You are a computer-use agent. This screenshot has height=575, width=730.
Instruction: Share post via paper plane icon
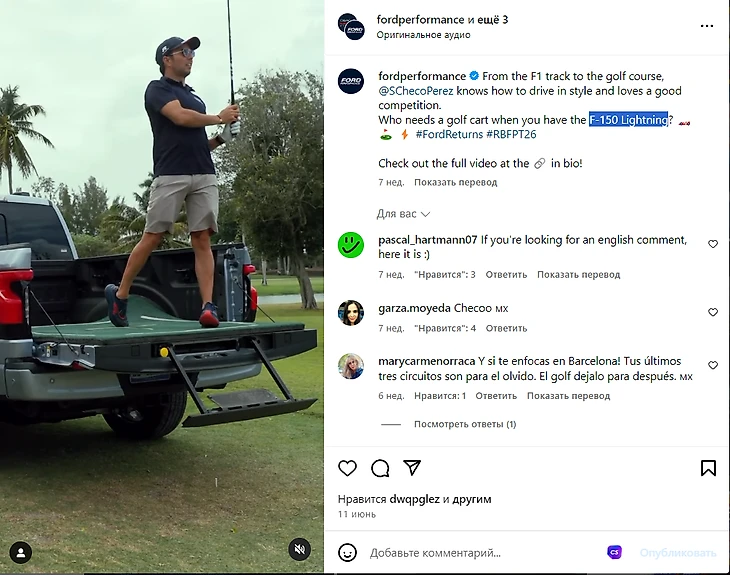pyautogui.click(x=412, y=467)
